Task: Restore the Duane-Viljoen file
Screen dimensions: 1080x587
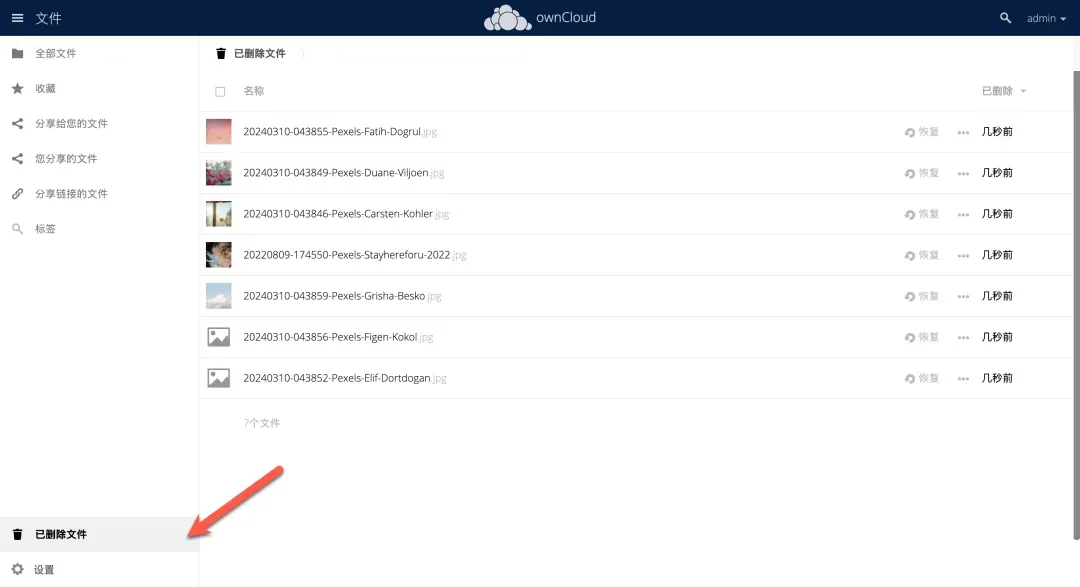Action: tap(921, 173)
